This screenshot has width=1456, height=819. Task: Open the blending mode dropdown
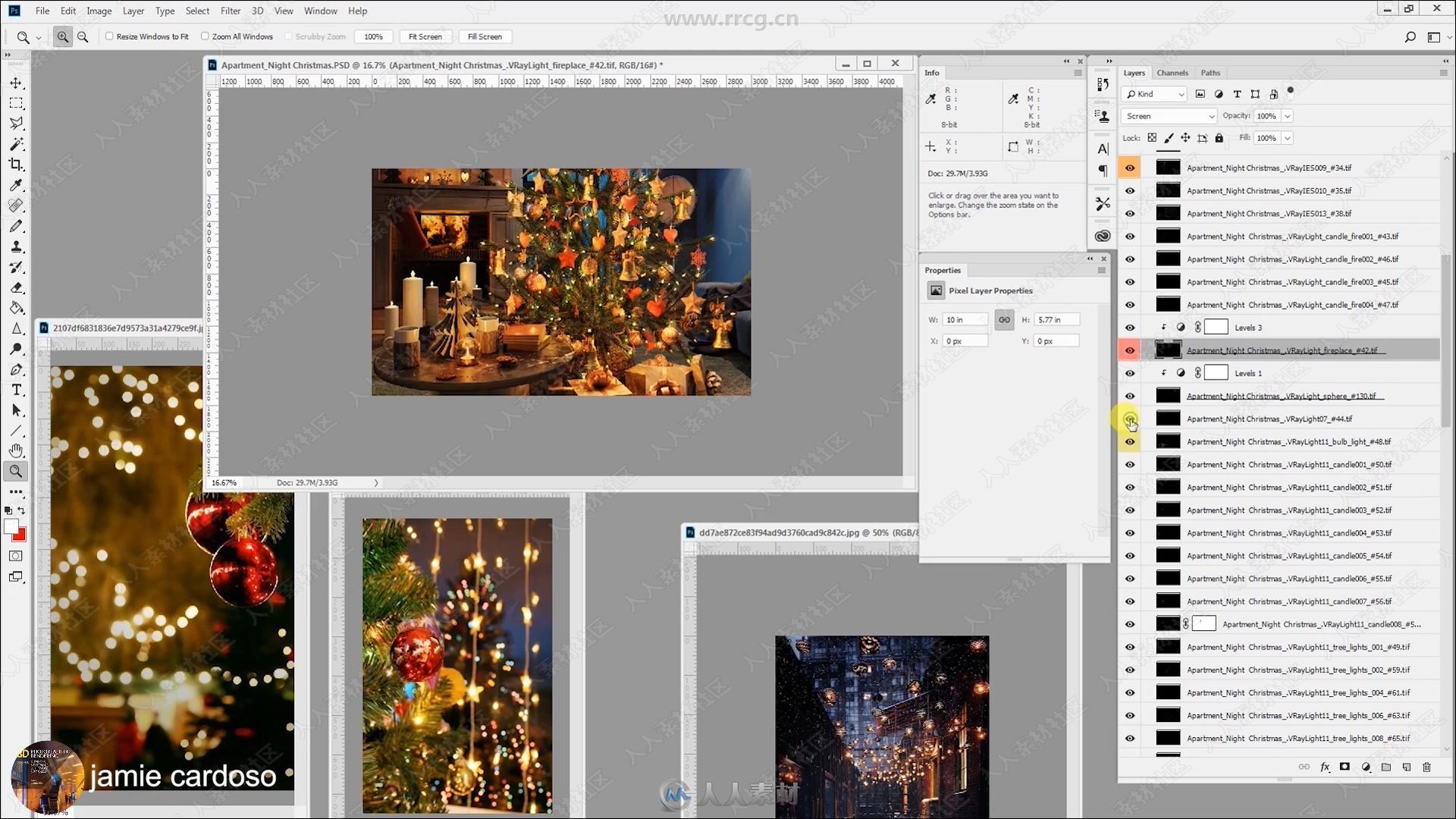coord(1168,115)
